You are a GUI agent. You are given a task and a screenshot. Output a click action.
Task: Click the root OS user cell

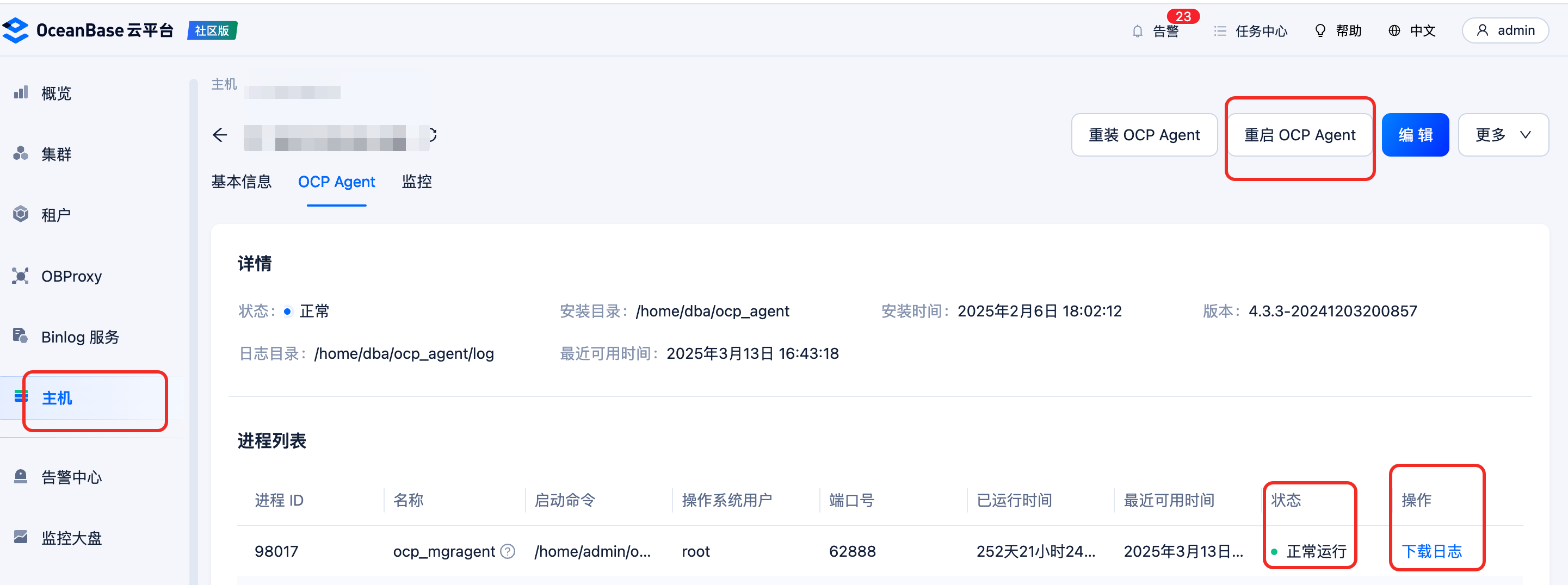pyautogui.click(x=696, y=551)
